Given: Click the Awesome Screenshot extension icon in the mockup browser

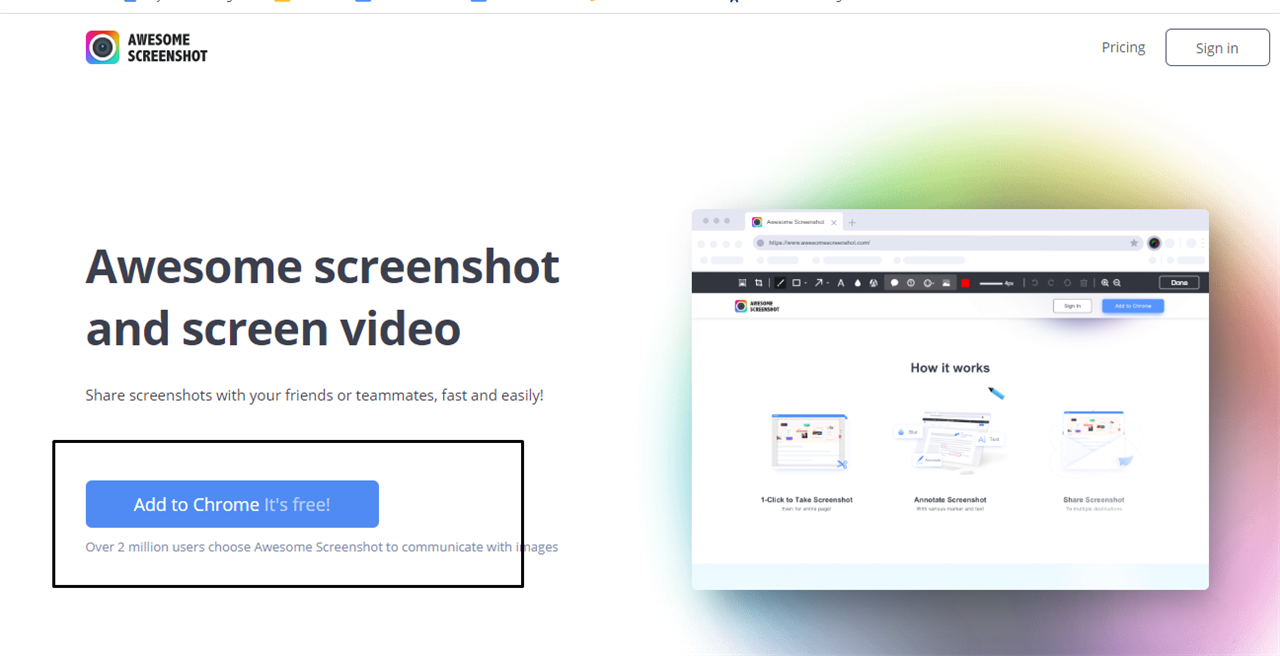Looking at the screenshot, I should tap(1154, 243).
